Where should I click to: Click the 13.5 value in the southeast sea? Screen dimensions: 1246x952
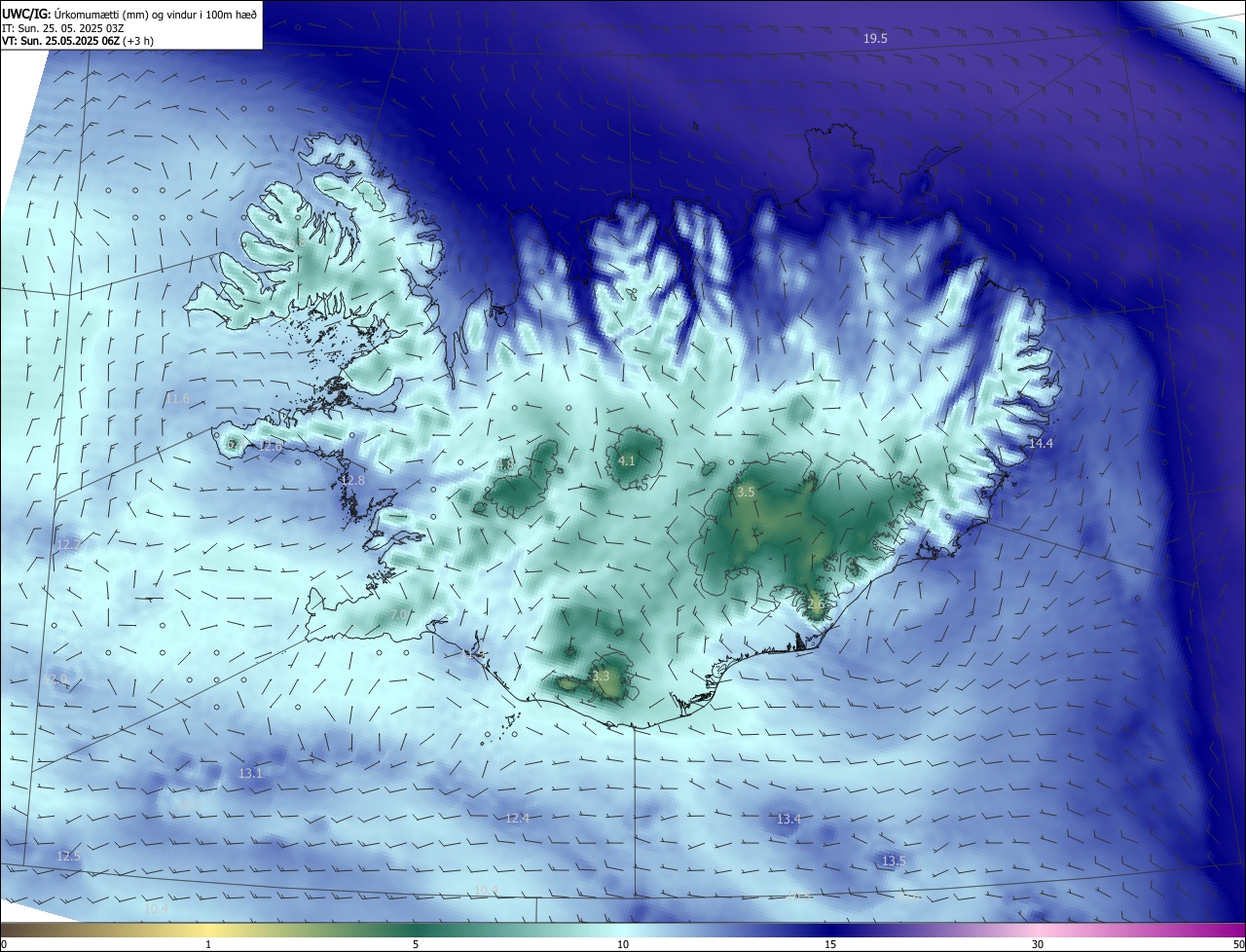[x=894, y=861]
